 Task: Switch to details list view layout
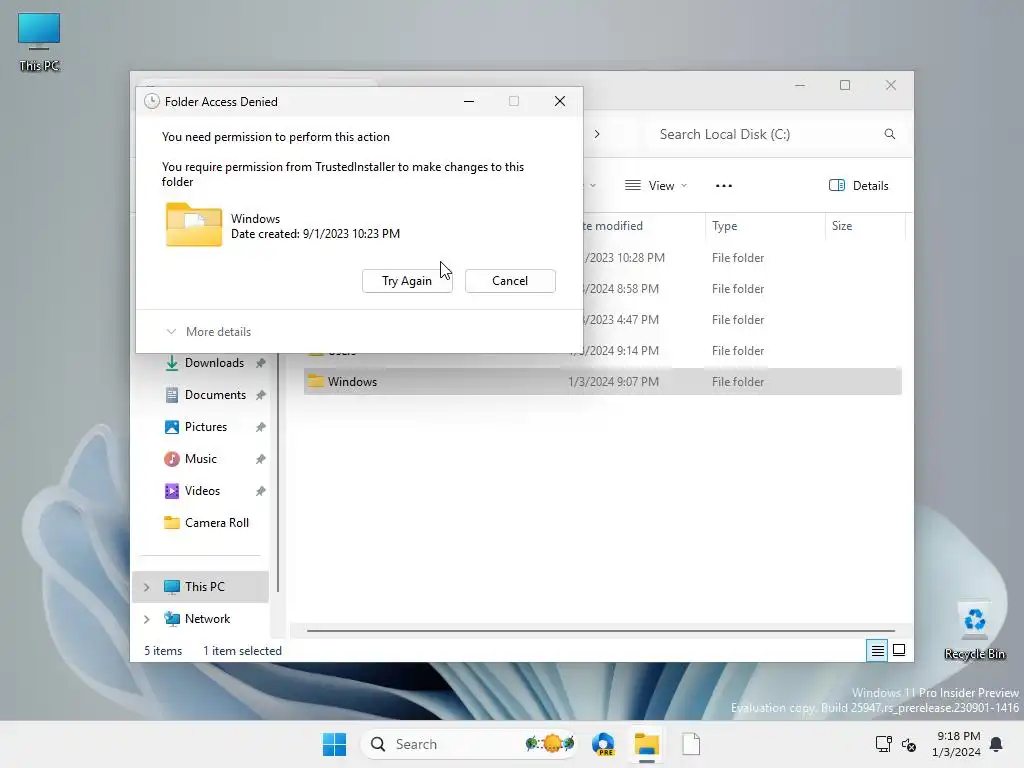point(877,650)
